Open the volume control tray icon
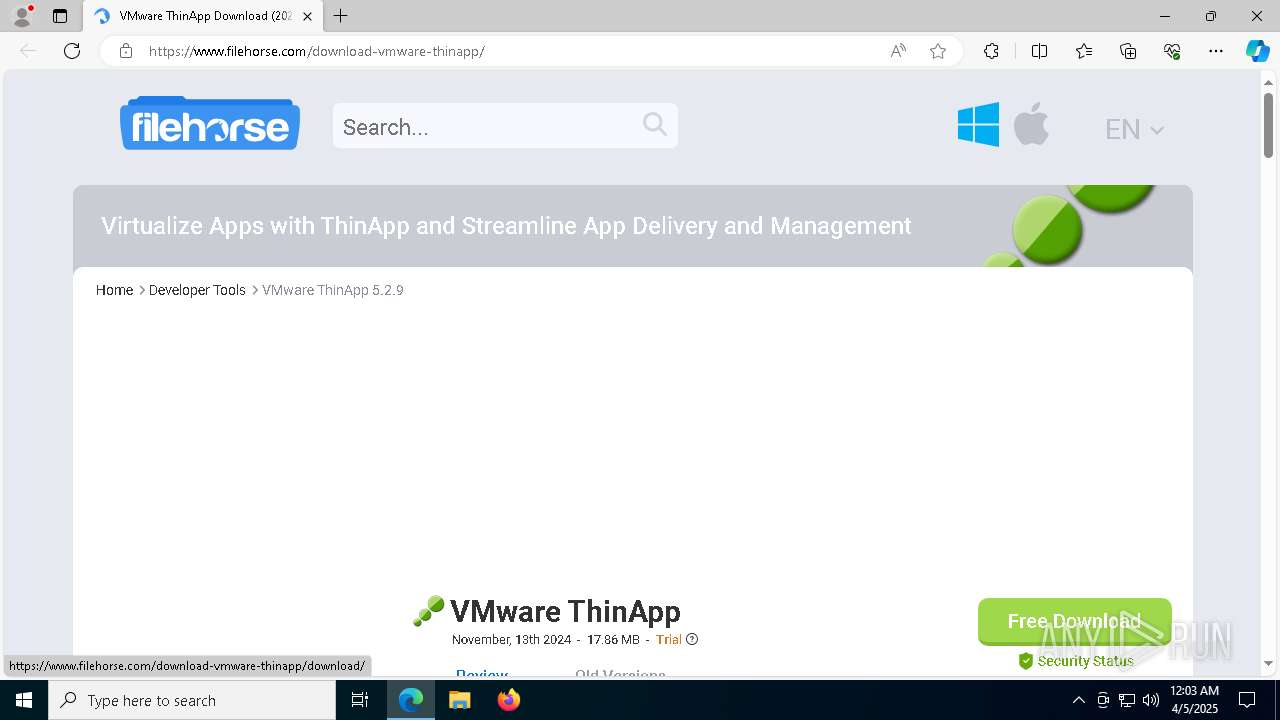The image size is (1280, 720). tap(1150, 700)
